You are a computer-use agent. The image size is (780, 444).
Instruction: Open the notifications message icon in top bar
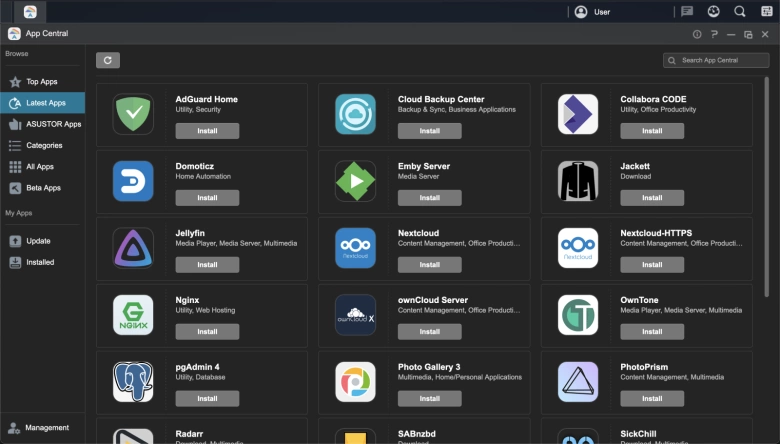687,12
